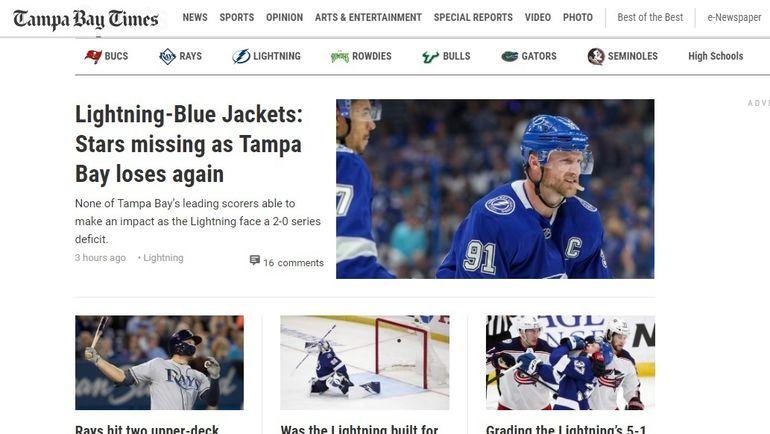Open the Sports menu item

point(237,17)
